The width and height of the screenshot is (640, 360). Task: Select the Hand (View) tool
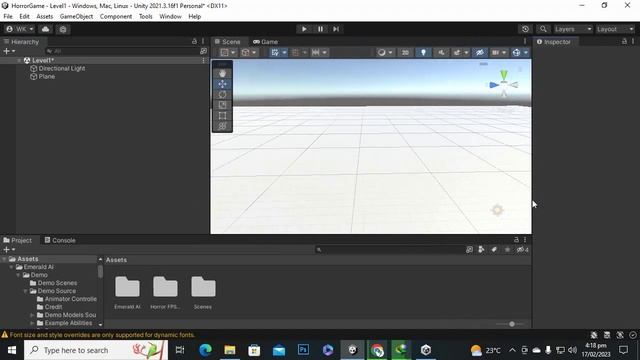coord(222,73)
